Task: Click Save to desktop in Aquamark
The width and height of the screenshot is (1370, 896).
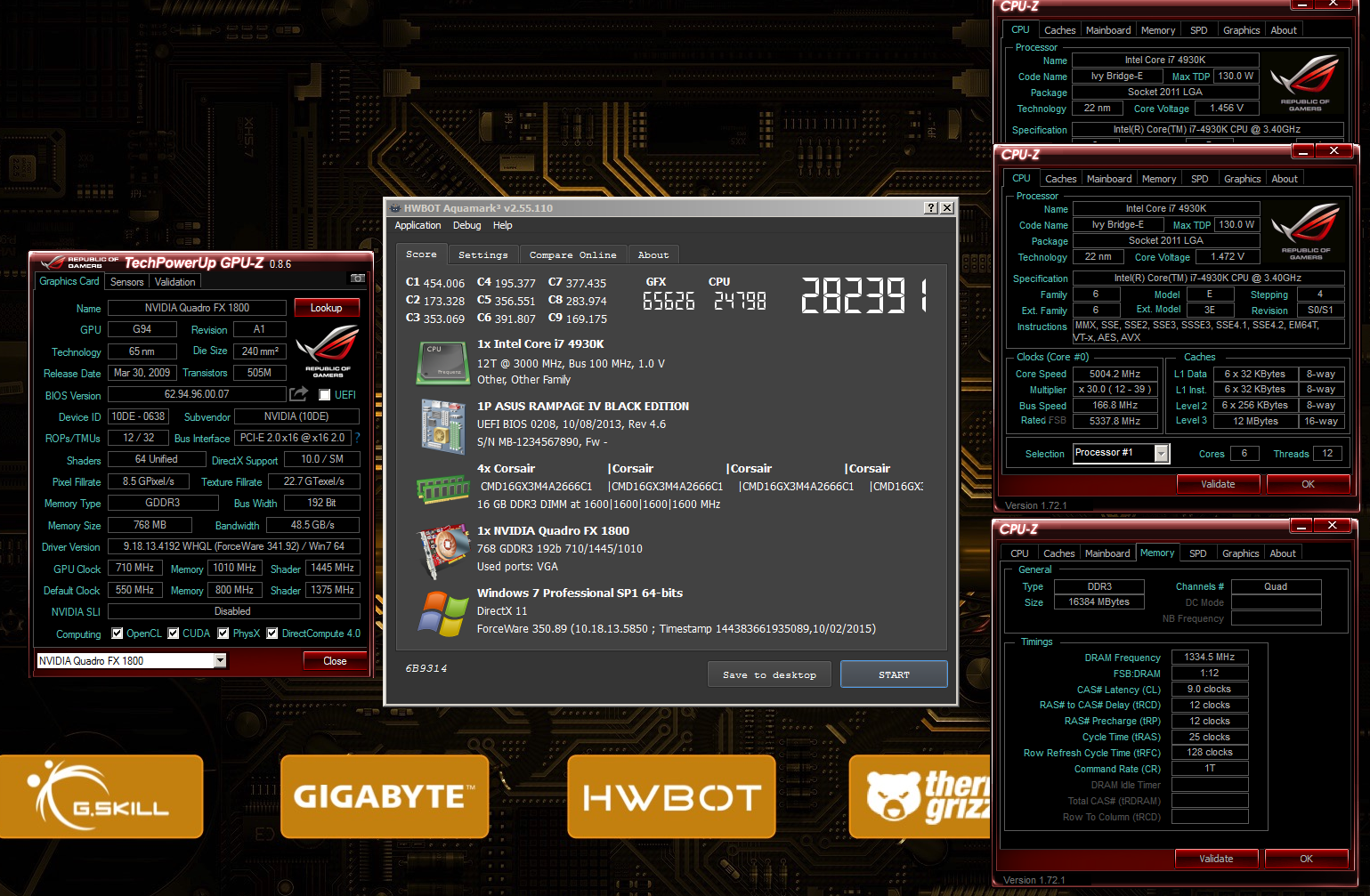Action: [x=769, y=674]
